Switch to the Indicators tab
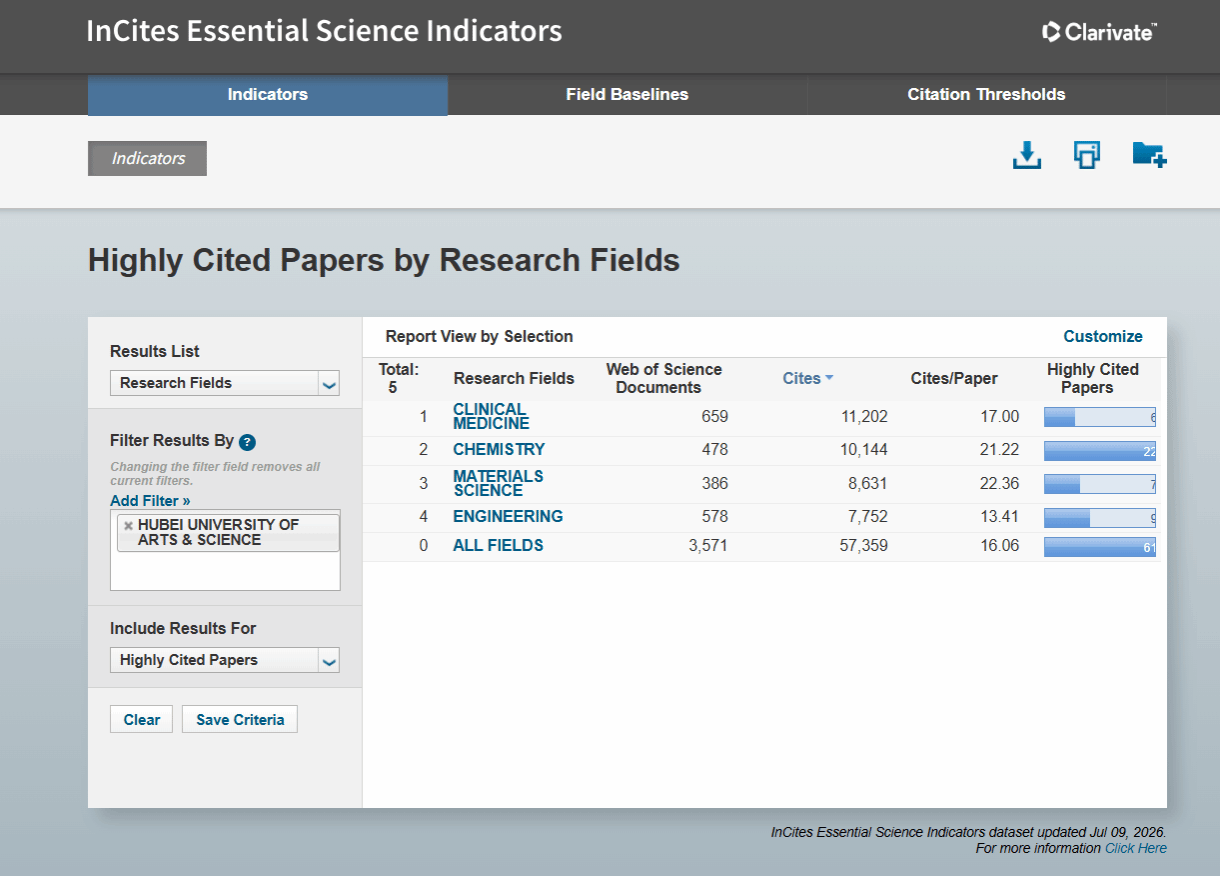This screenshot has width=1220, height=876. [268, 95]
